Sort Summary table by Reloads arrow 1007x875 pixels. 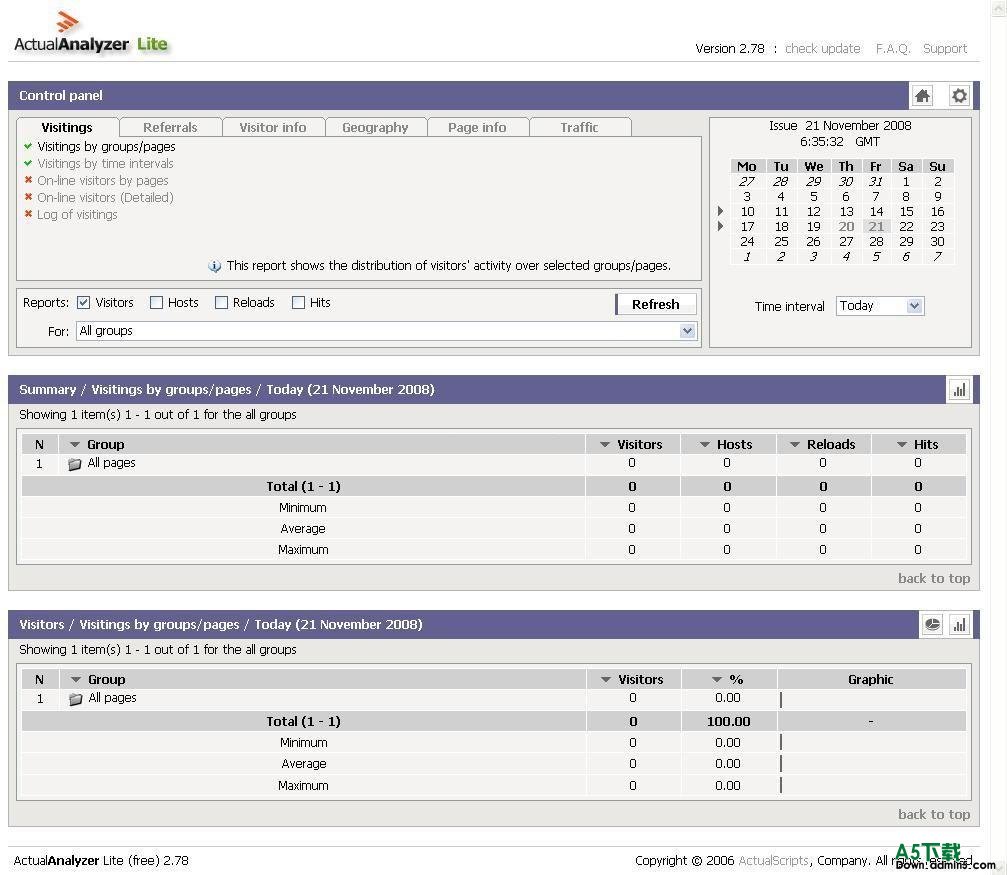point(794,445)
